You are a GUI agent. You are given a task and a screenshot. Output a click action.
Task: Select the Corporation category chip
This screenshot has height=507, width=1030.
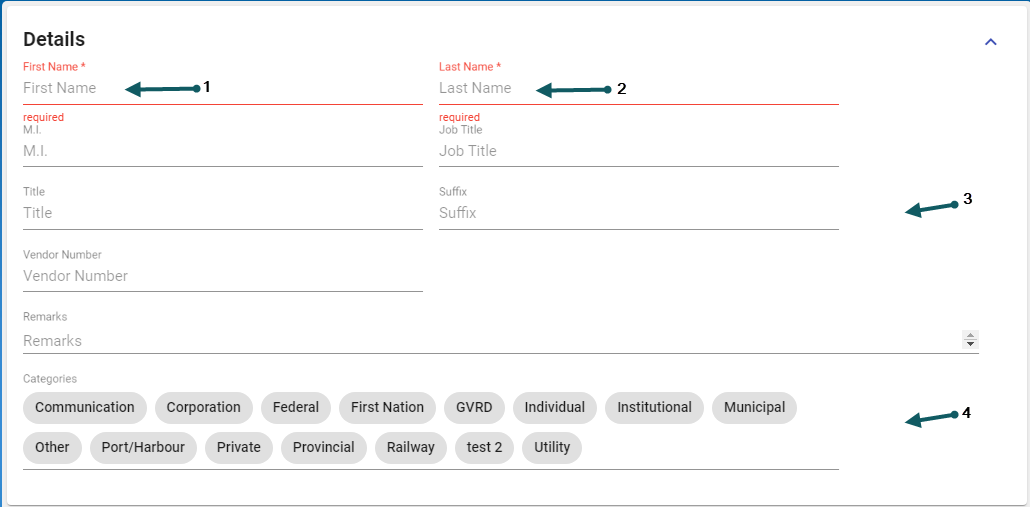pyautogui.click(x=203, y=408)
